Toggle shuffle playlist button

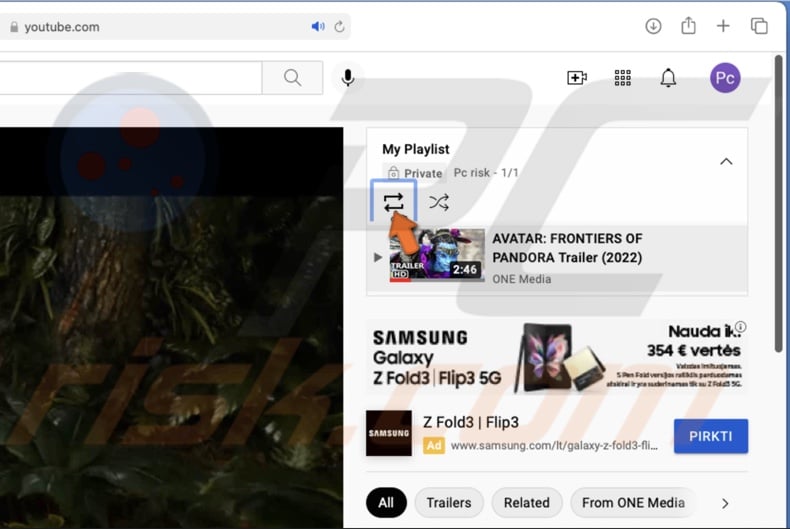[x=438, y=202]
